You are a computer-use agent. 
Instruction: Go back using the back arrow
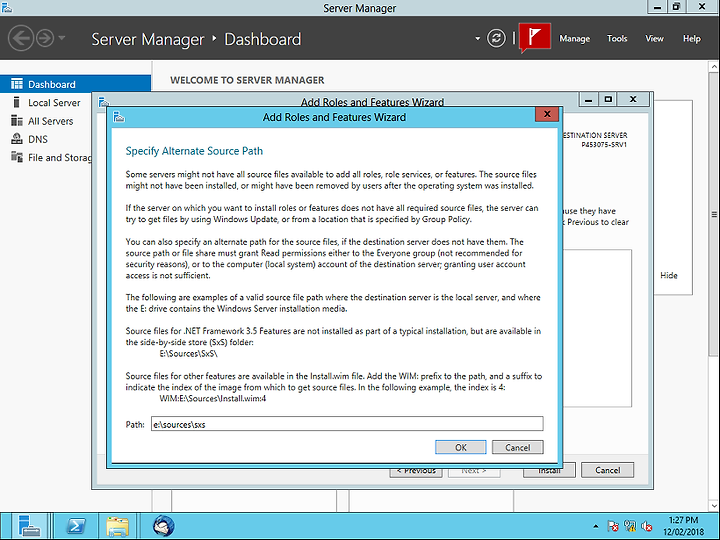point(21,38)
